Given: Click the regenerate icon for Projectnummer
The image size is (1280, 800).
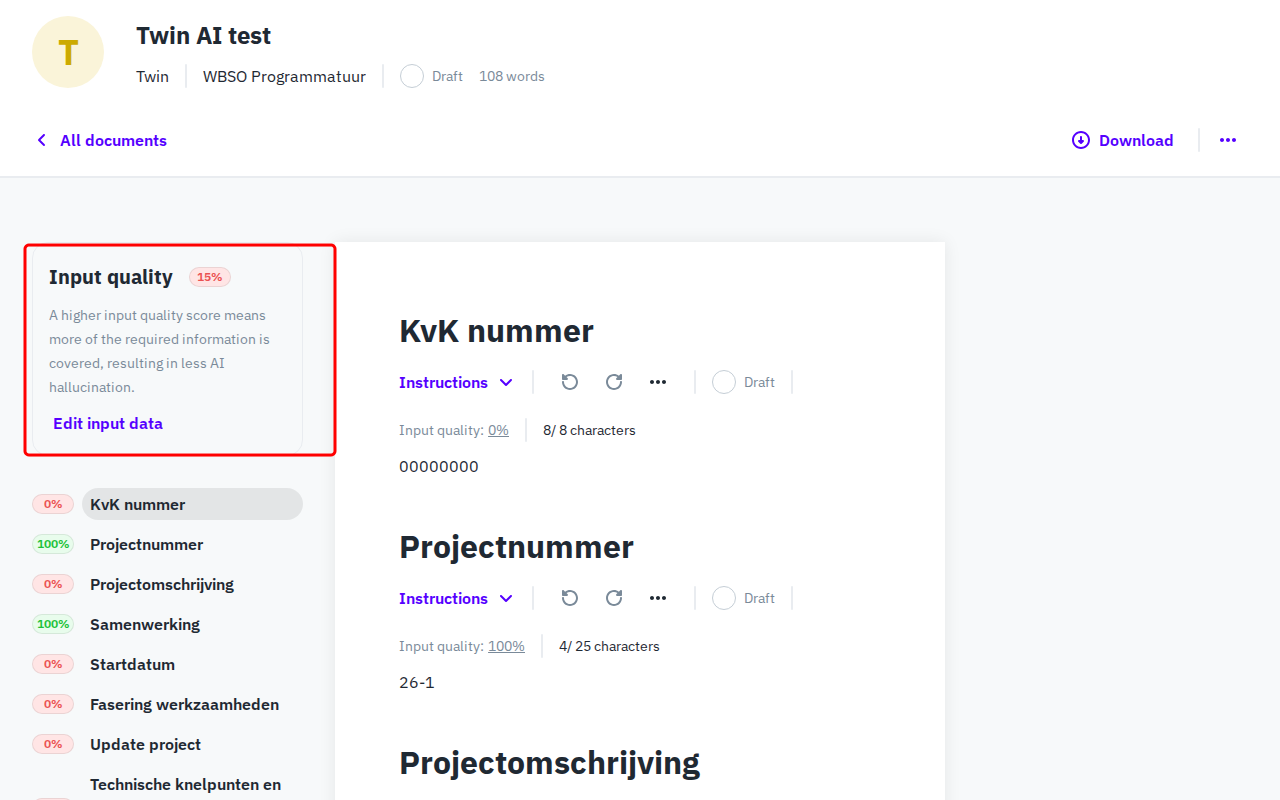Looking at the screenshot, I should pyautogui.click(x=613, y=598).
